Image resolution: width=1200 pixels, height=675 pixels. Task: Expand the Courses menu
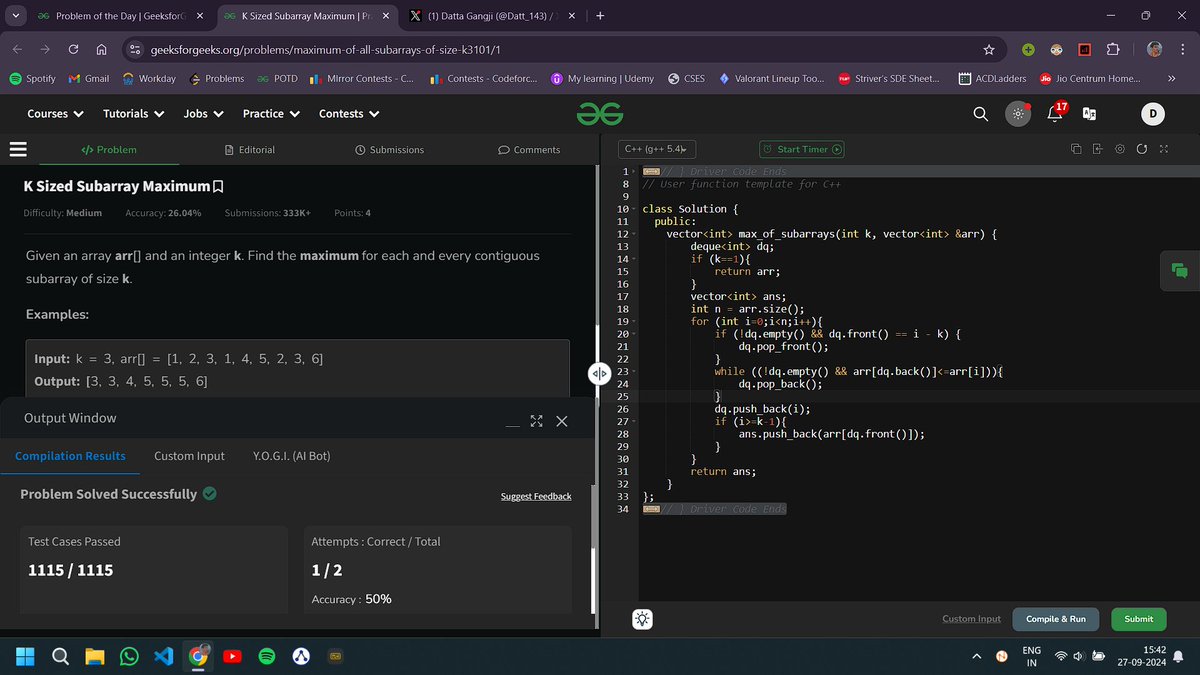coord(55,114)
